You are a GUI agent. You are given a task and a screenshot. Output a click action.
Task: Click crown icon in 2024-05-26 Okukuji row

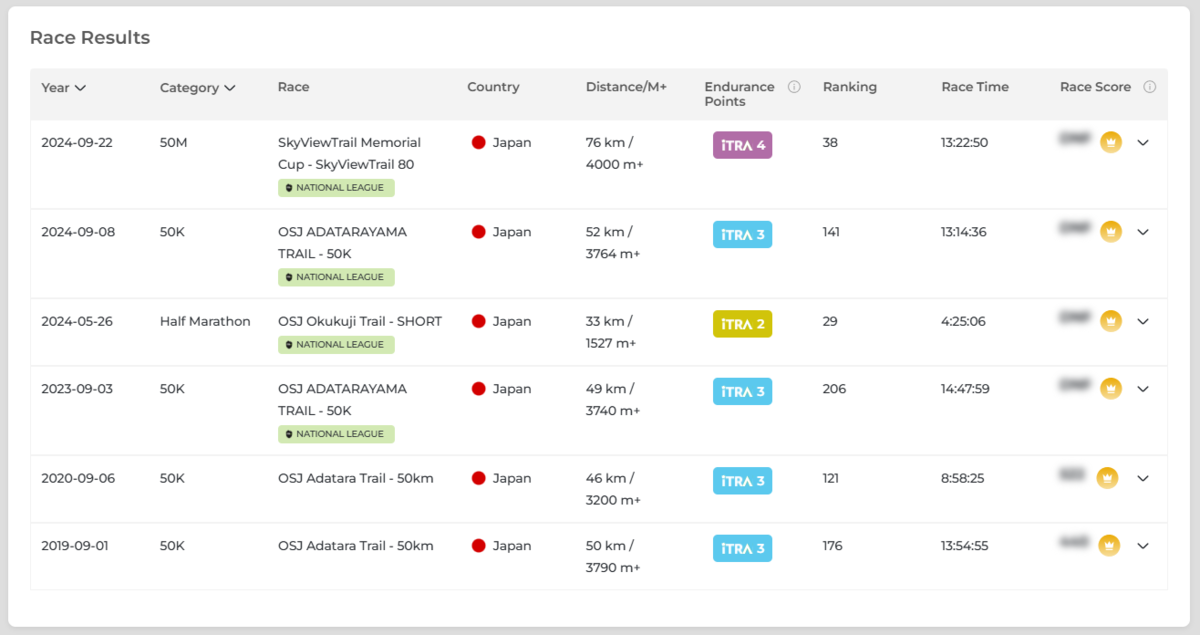coord(1111,321)
